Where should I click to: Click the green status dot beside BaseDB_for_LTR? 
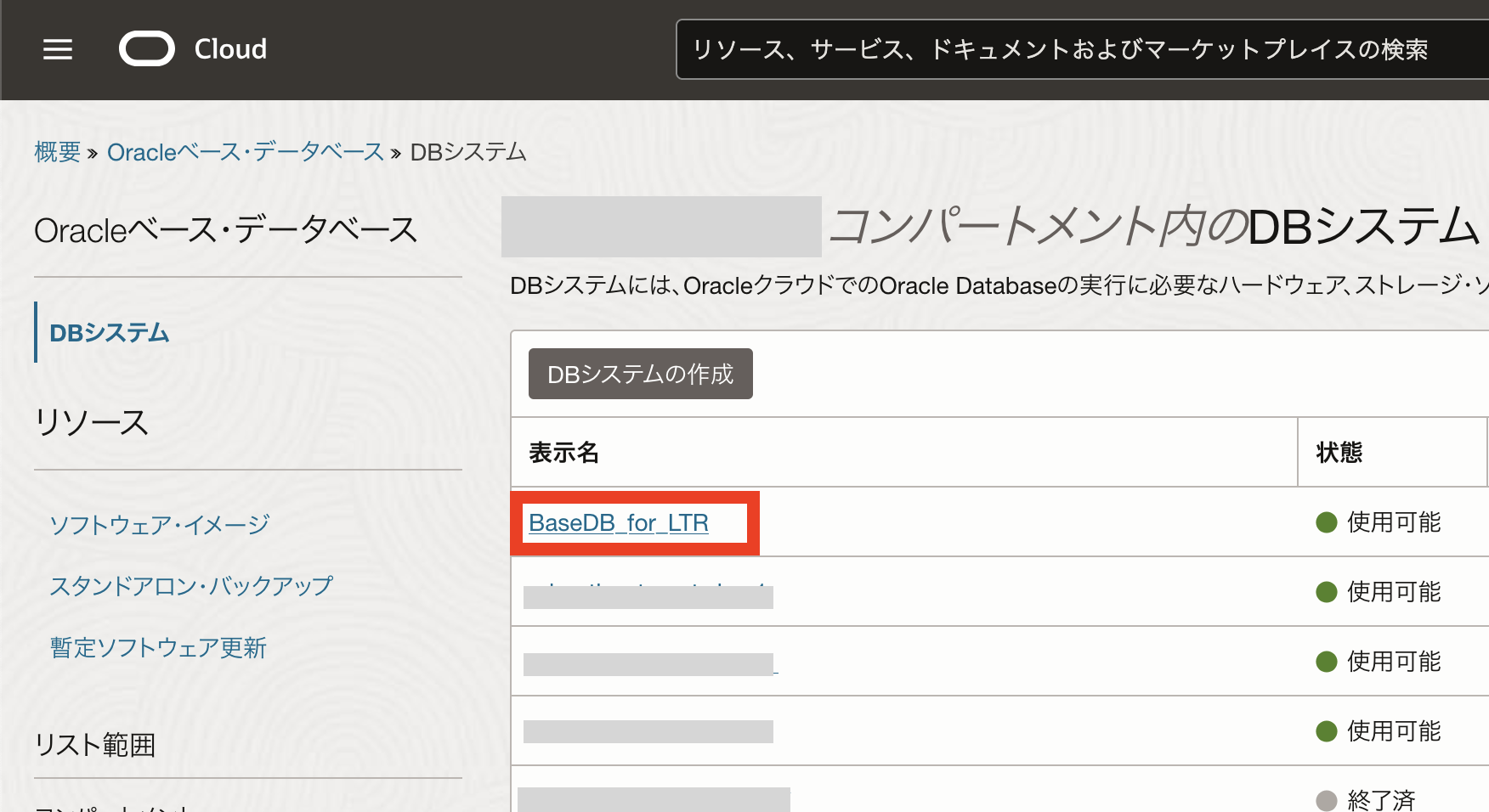click(x=1326, y=522)
